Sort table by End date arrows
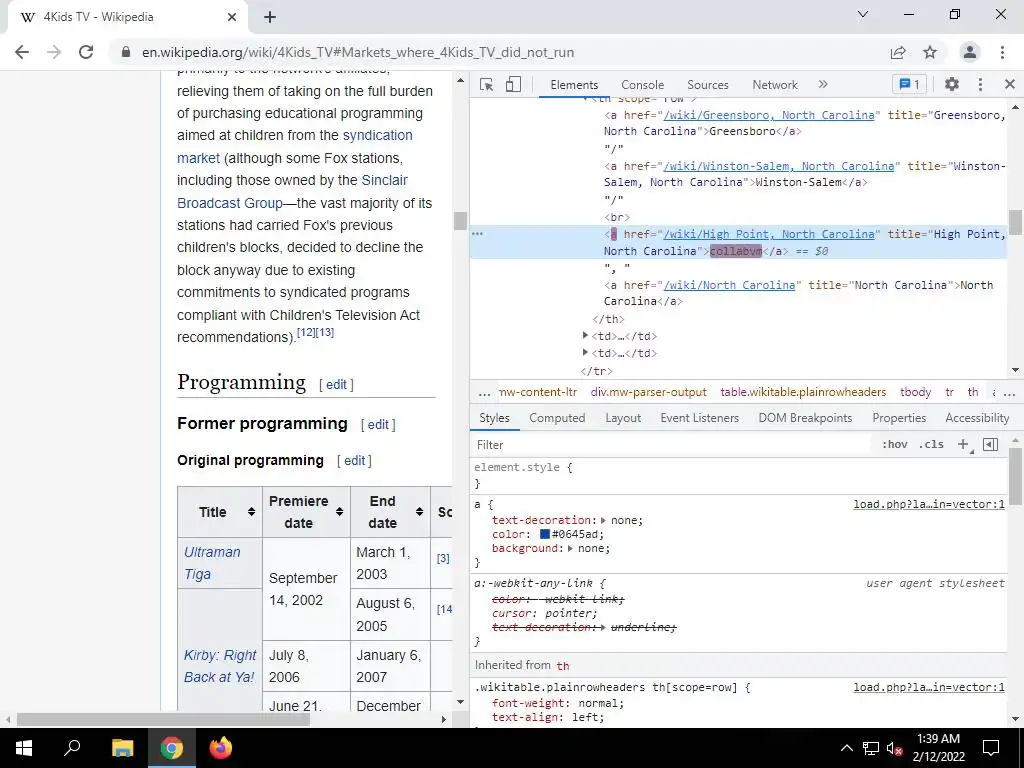This screenshot has height=768, width=1024. (419, 512)
